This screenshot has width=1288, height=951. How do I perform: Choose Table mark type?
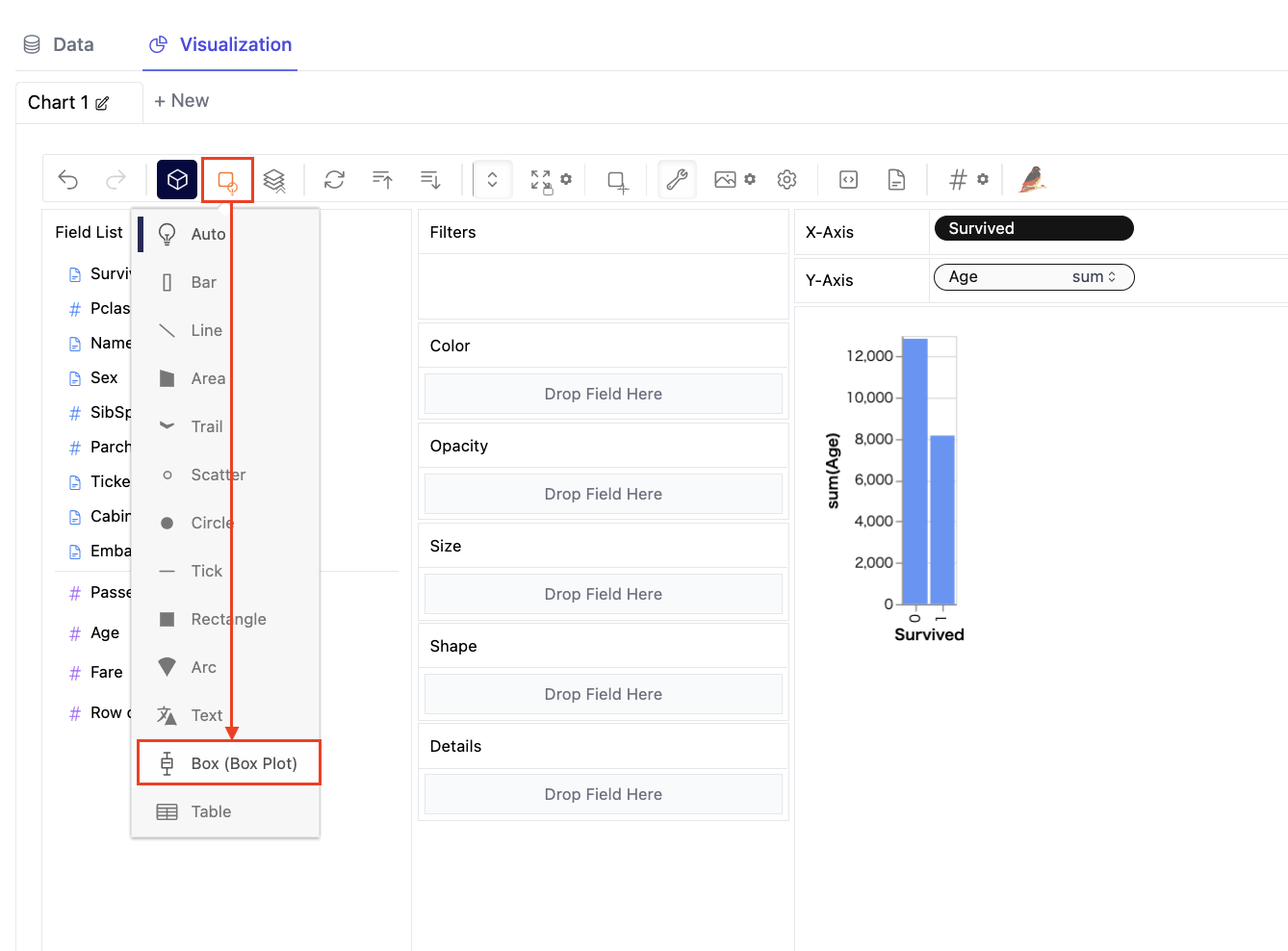[x=225, y=811]
